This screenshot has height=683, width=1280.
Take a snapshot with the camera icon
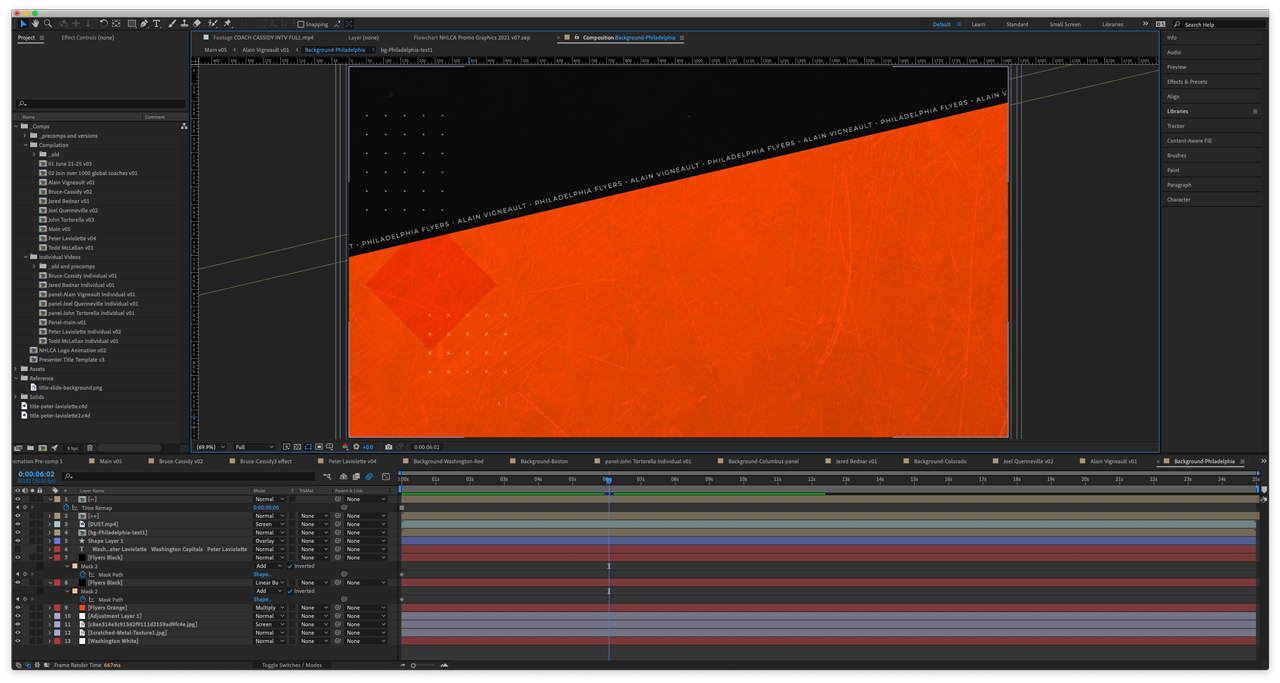[389, 447]
